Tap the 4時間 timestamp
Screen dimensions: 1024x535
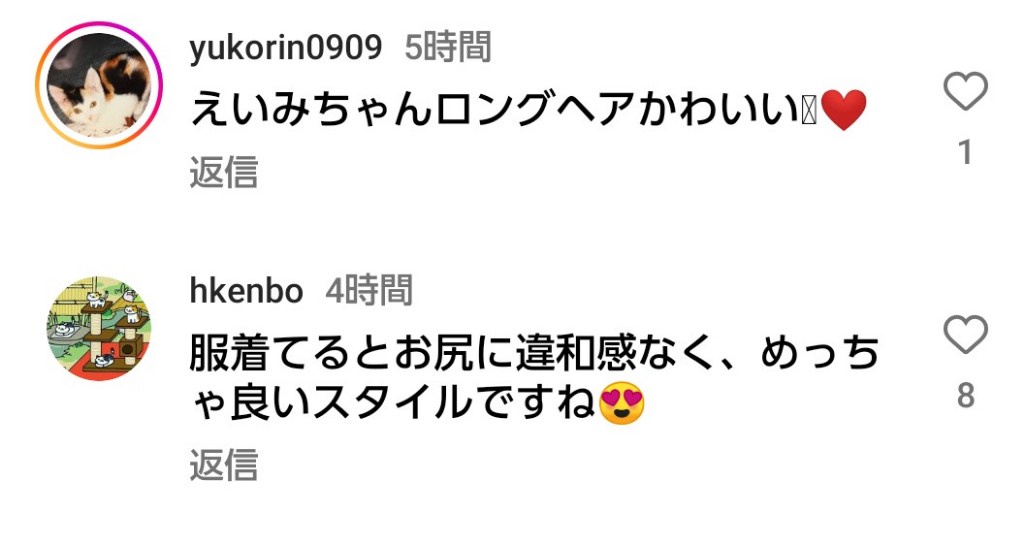369,290
